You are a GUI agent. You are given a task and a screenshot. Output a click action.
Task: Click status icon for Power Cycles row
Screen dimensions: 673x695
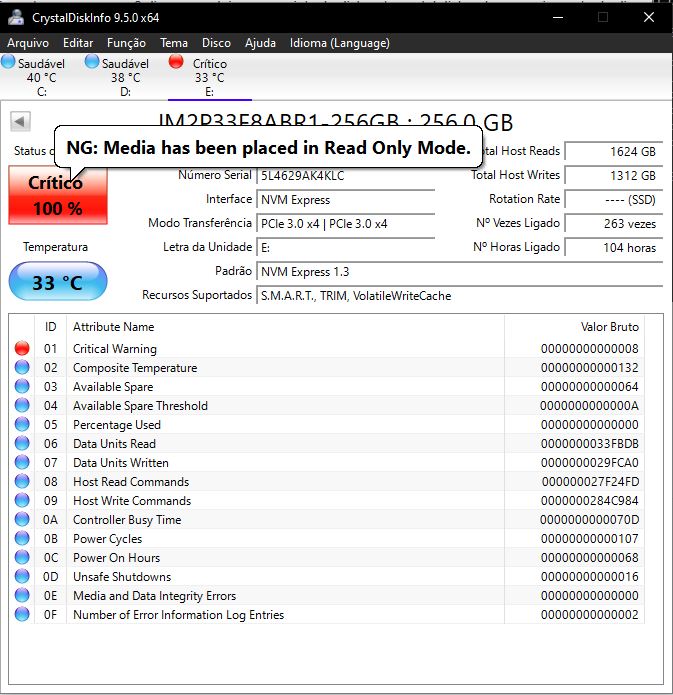pos(22,539)
